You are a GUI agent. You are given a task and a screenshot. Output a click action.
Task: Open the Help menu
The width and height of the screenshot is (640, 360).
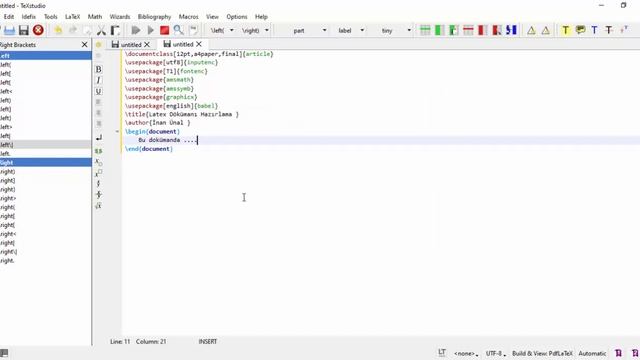pos(261,17)
